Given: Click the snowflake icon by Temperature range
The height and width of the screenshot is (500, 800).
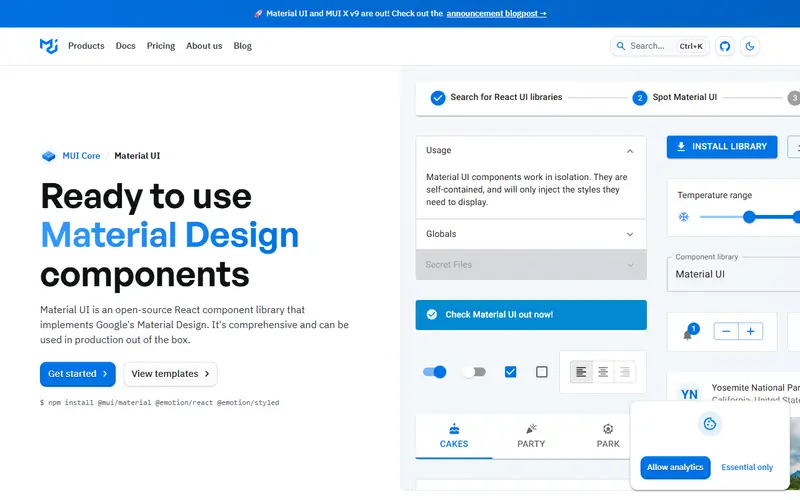Looking at the screenshot, I should click(683, 217).
